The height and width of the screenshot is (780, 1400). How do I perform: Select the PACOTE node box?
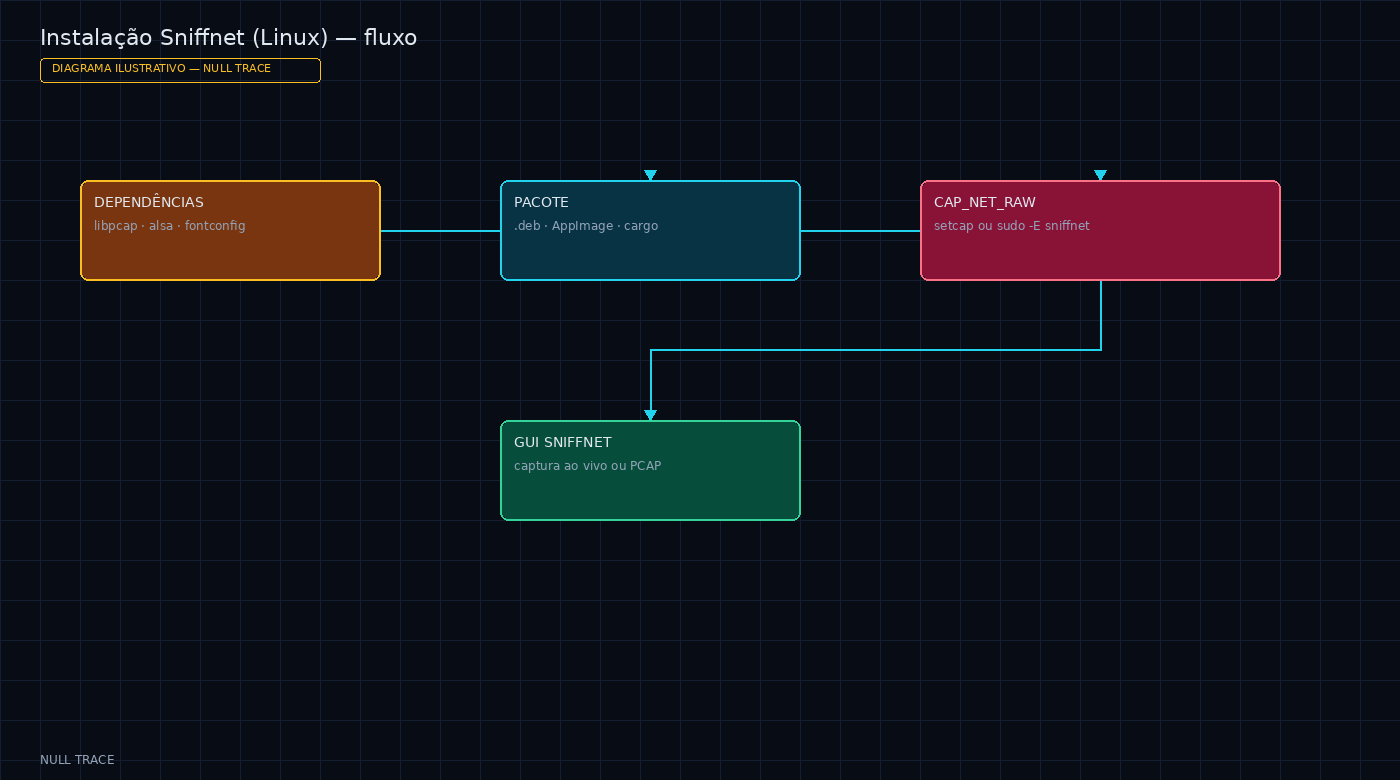click(650, 230)
